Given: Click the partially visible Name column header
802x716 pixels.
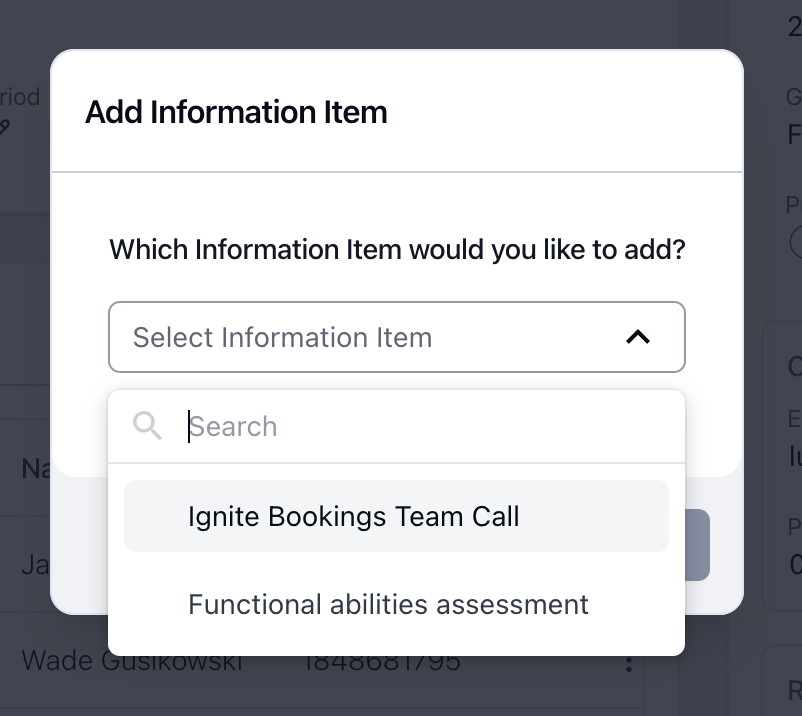Looking at the screenshot, I should [x=36, y=468].
